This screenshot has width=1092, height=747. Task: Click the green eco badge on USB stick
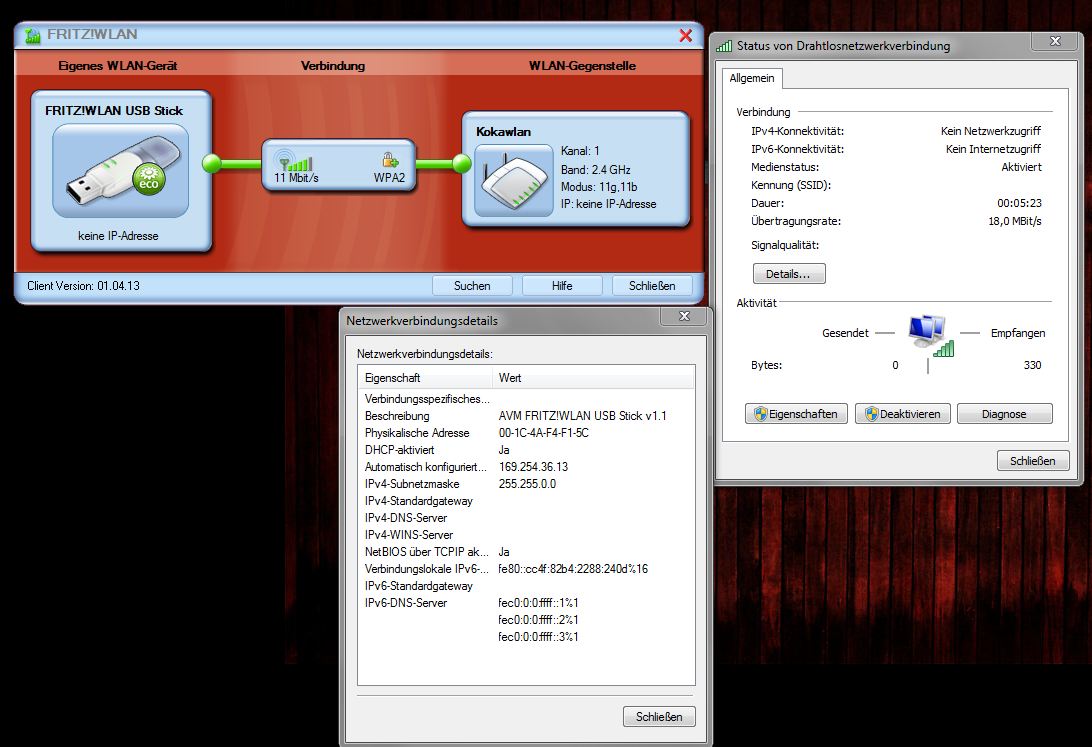click(148, 180)
